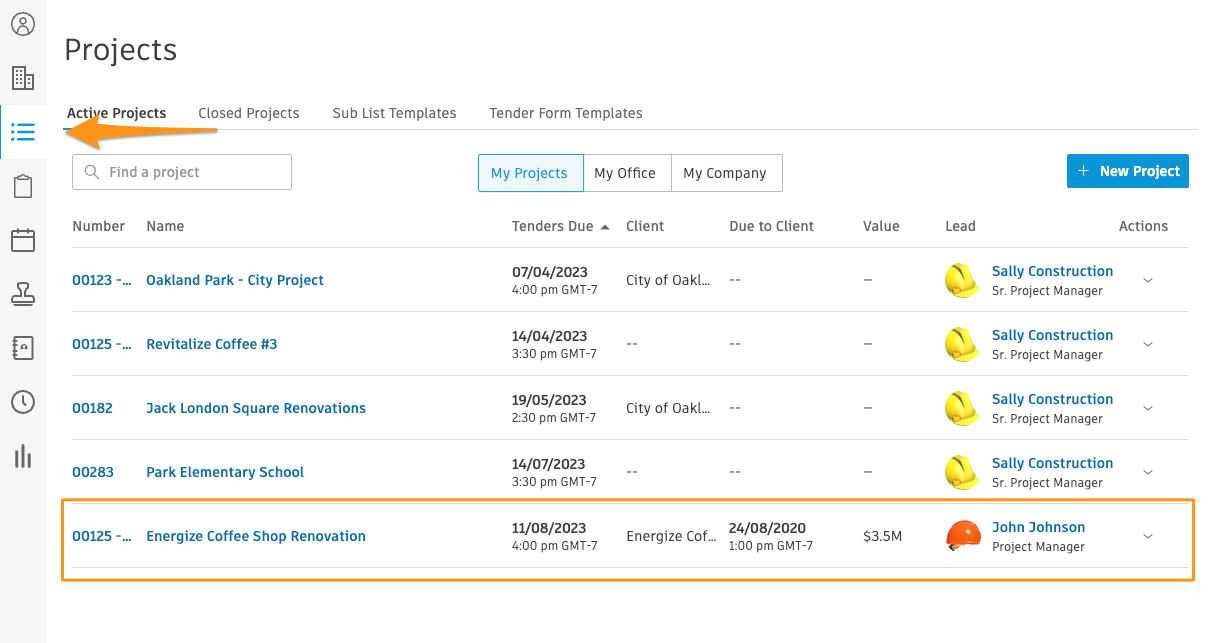Open Oakland Park - City Project link
The height and width of the screenshot is (643, 1211).
235,280
